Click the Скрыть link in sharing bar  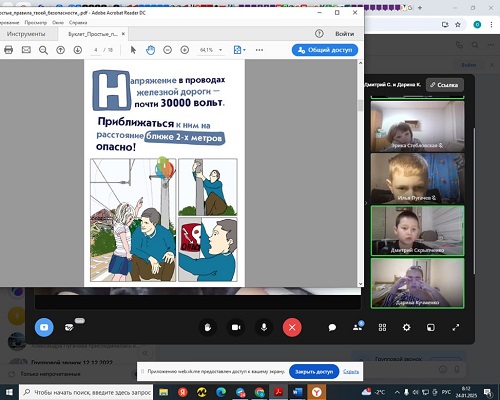pos(351,372)
